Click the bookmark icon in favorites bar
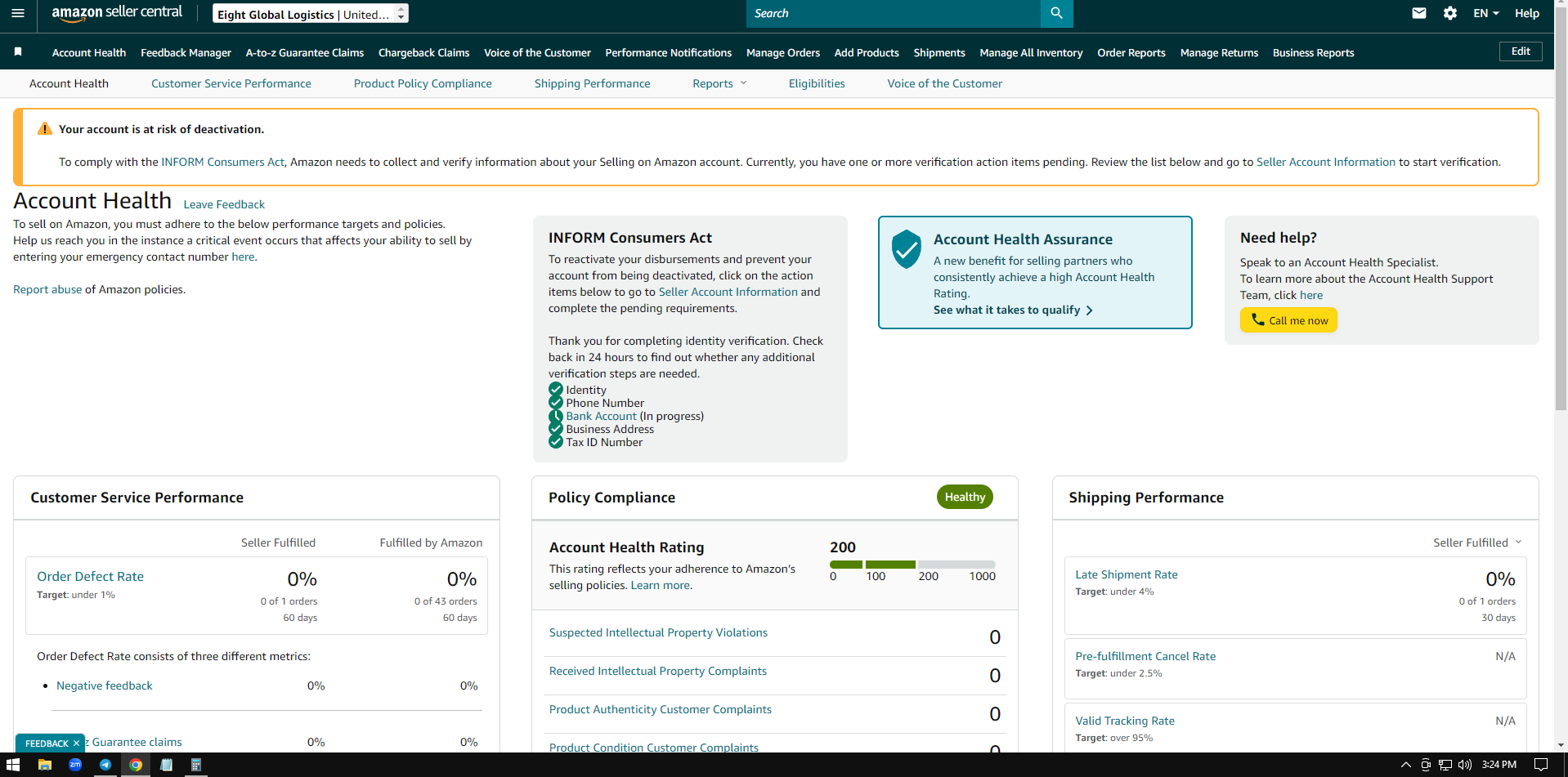The width and height of the screenshot is (1568, 777). [18, 51]
